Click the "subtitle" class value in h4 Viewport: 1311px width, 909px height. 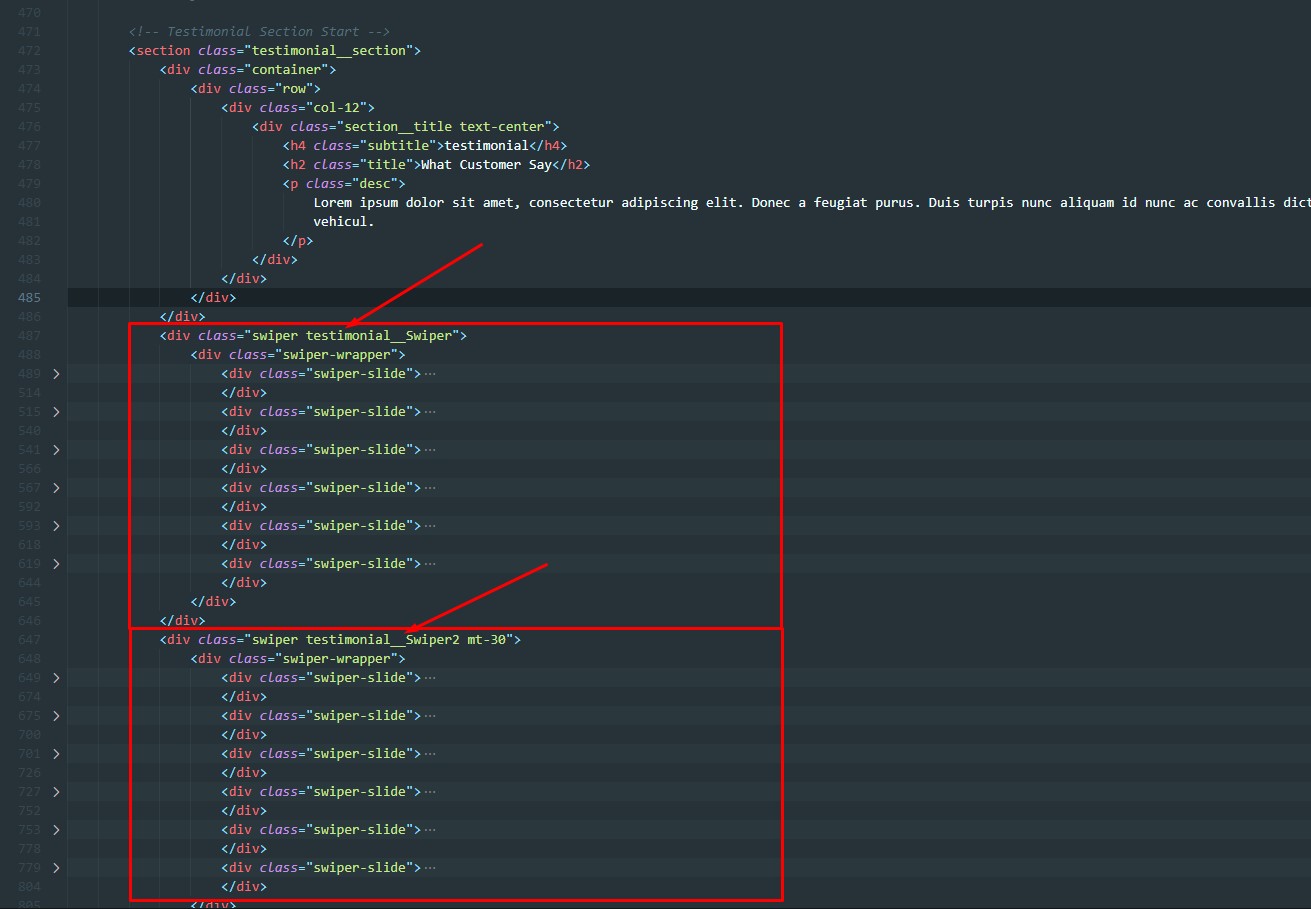coord(399,146)
